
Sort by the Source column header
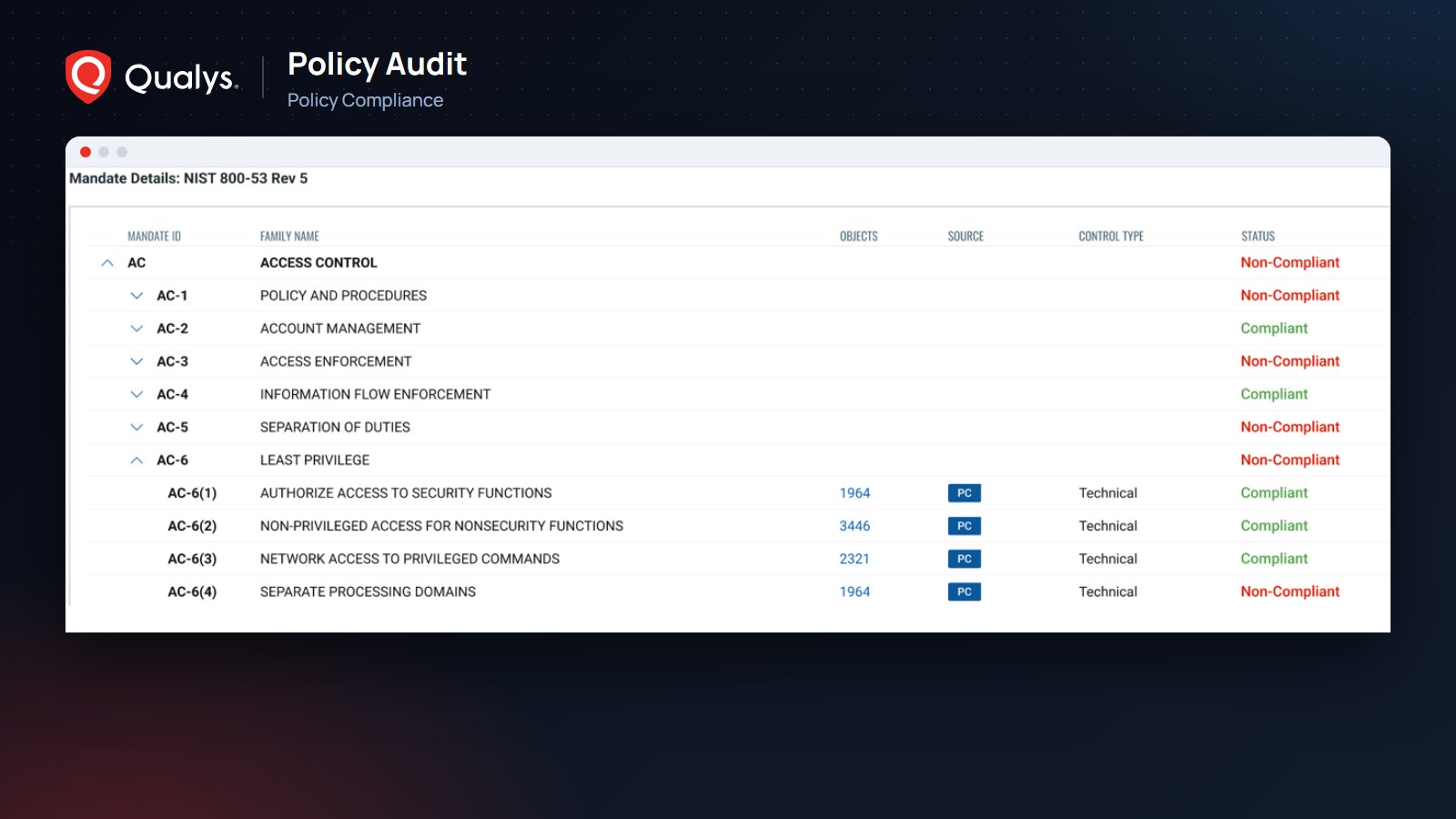[x=966, y=237]
